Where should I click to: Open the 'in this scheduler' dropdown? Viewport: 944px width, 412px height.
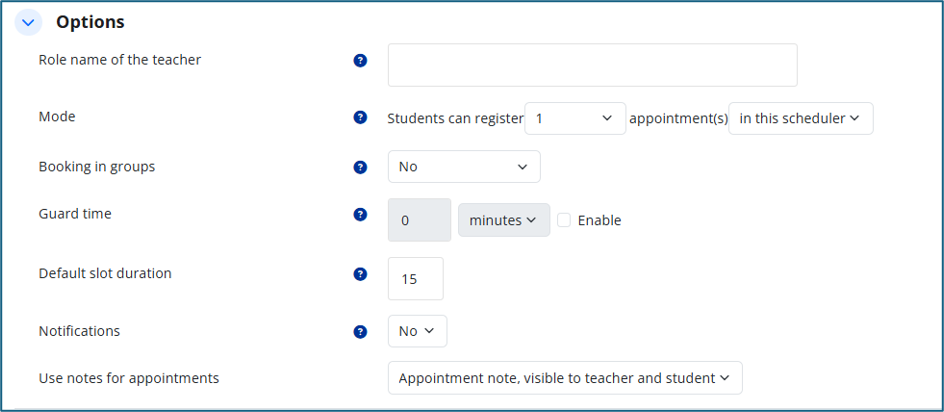click(801, 118)
